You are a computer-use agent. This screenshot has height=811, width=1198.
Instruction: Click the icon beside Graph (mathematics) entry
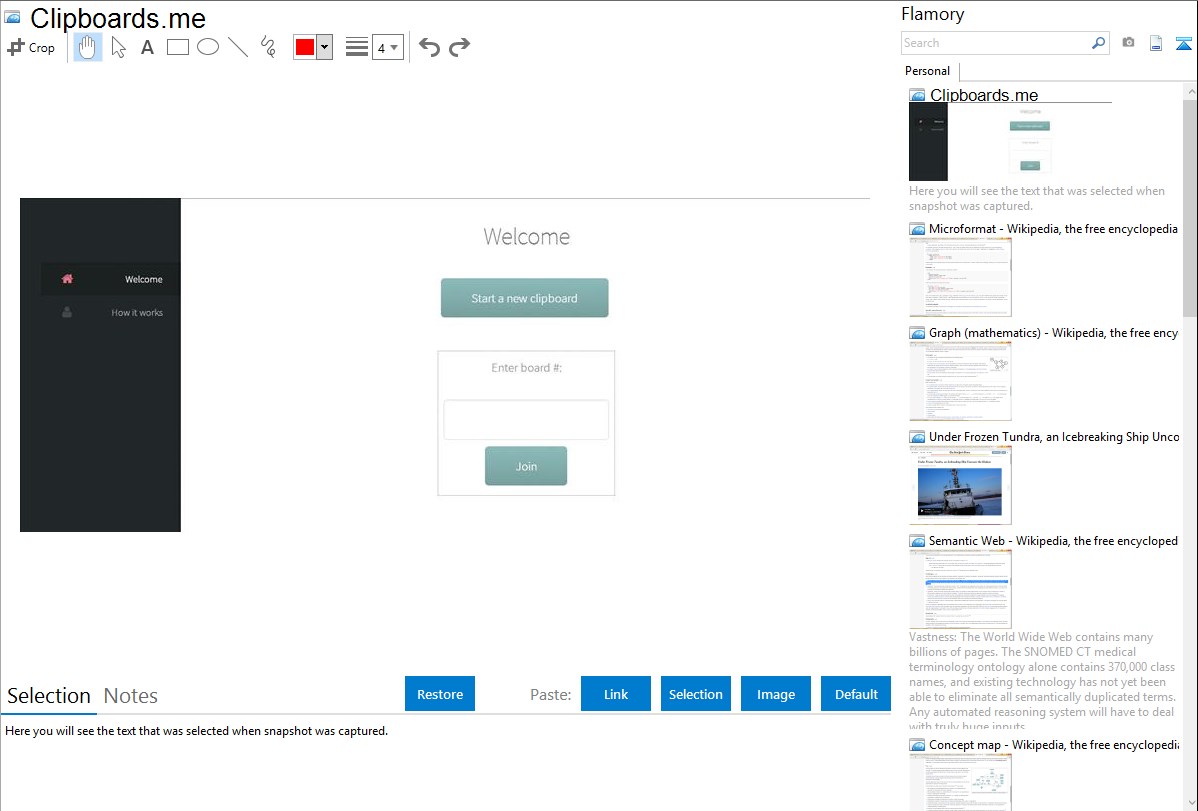coord(917,333)
